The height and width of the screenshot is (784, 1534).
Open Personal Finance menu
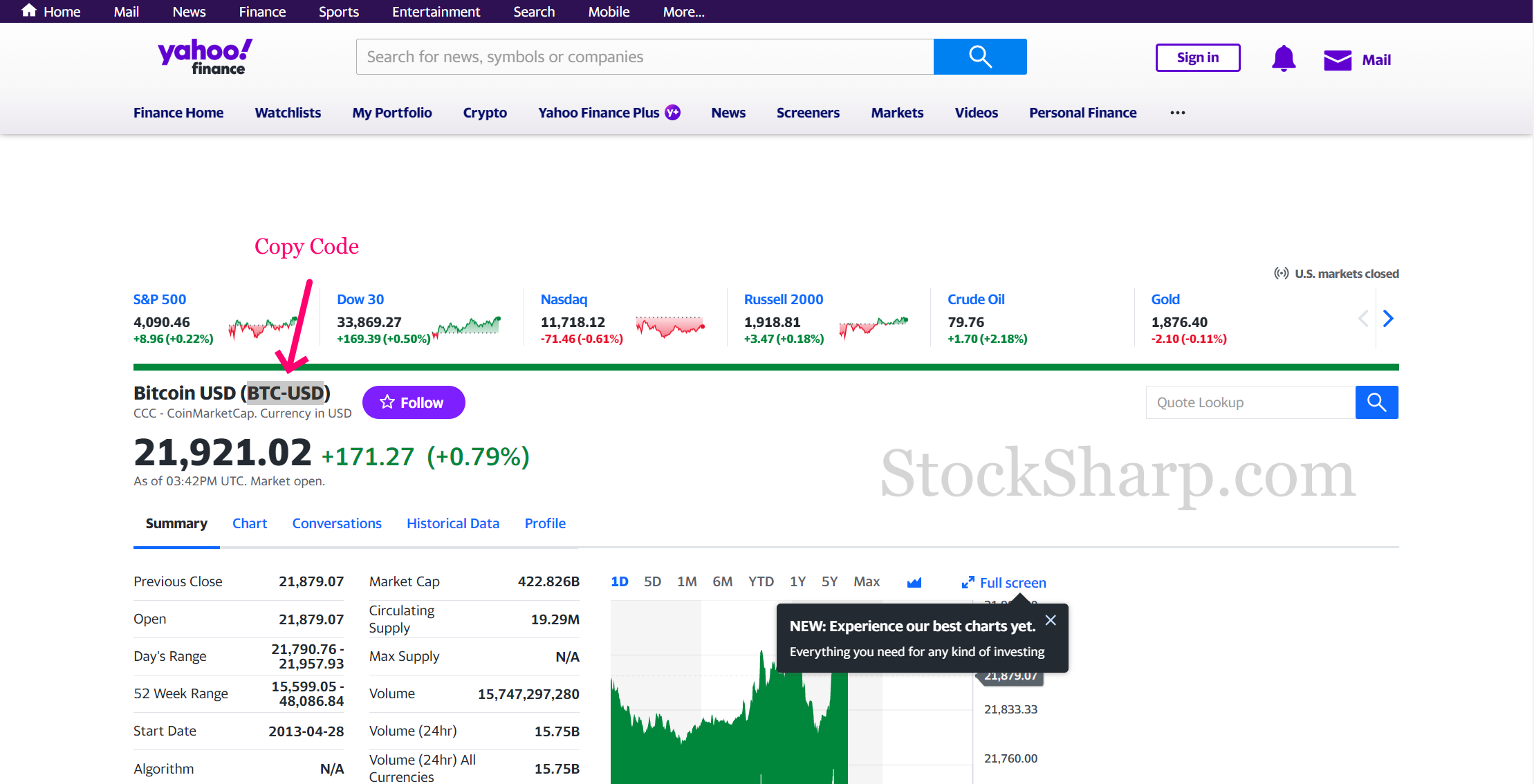(1082, 113)
